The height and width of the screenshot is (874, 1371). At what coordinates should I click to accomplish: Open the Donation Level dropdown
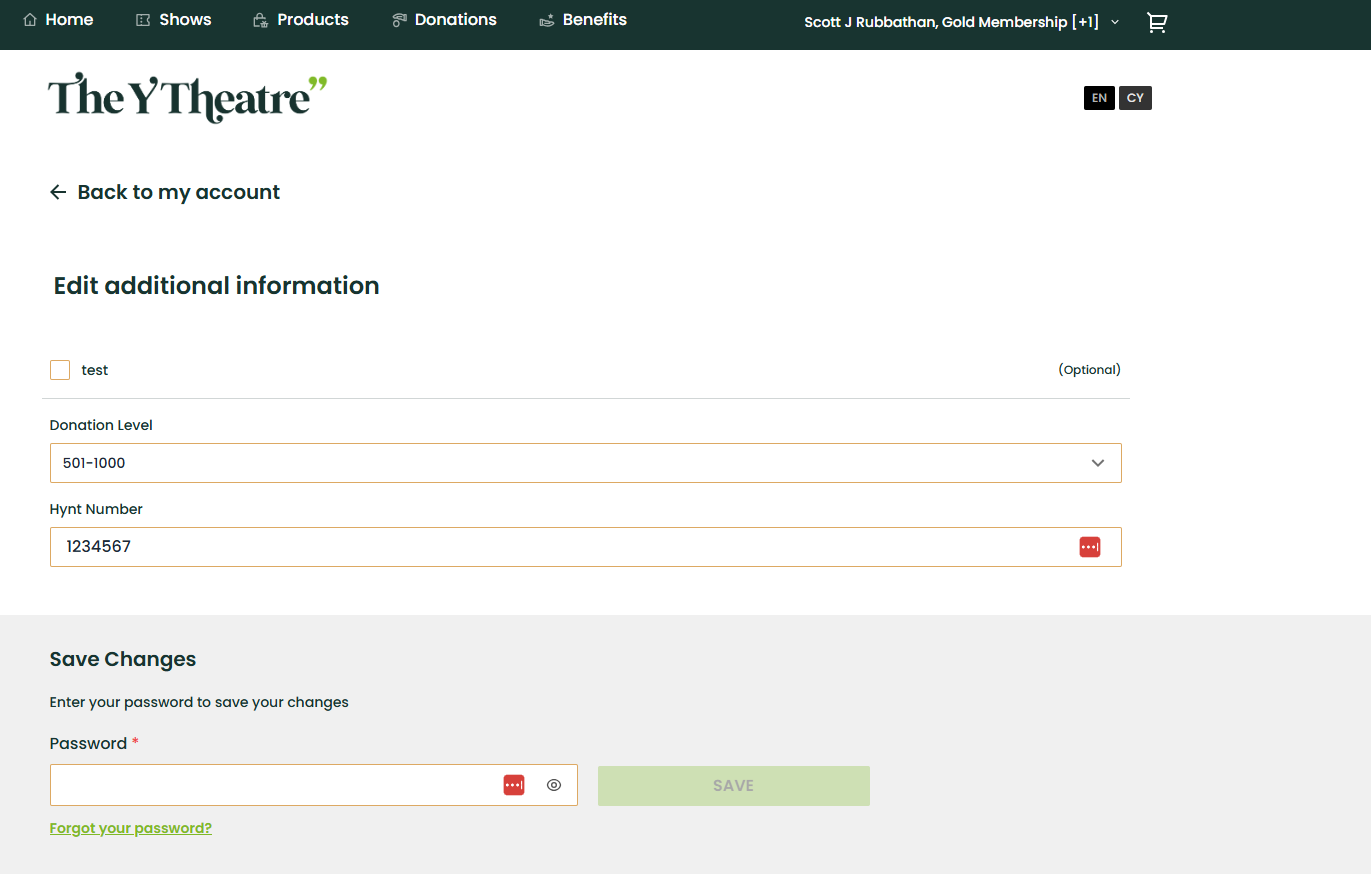(586, 463)
